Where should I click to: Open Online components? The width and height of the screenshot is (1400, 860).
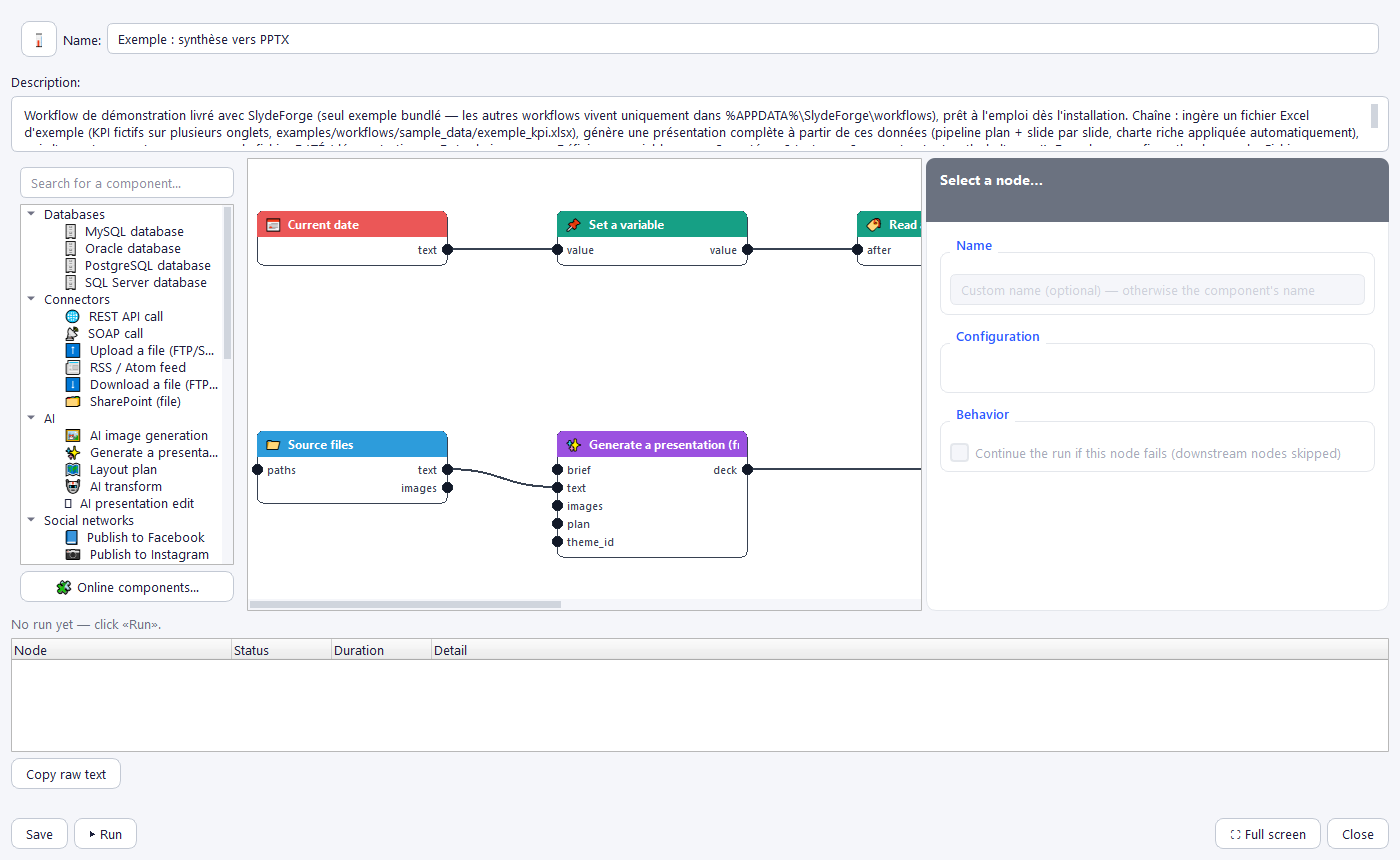(x=127, y=587)
